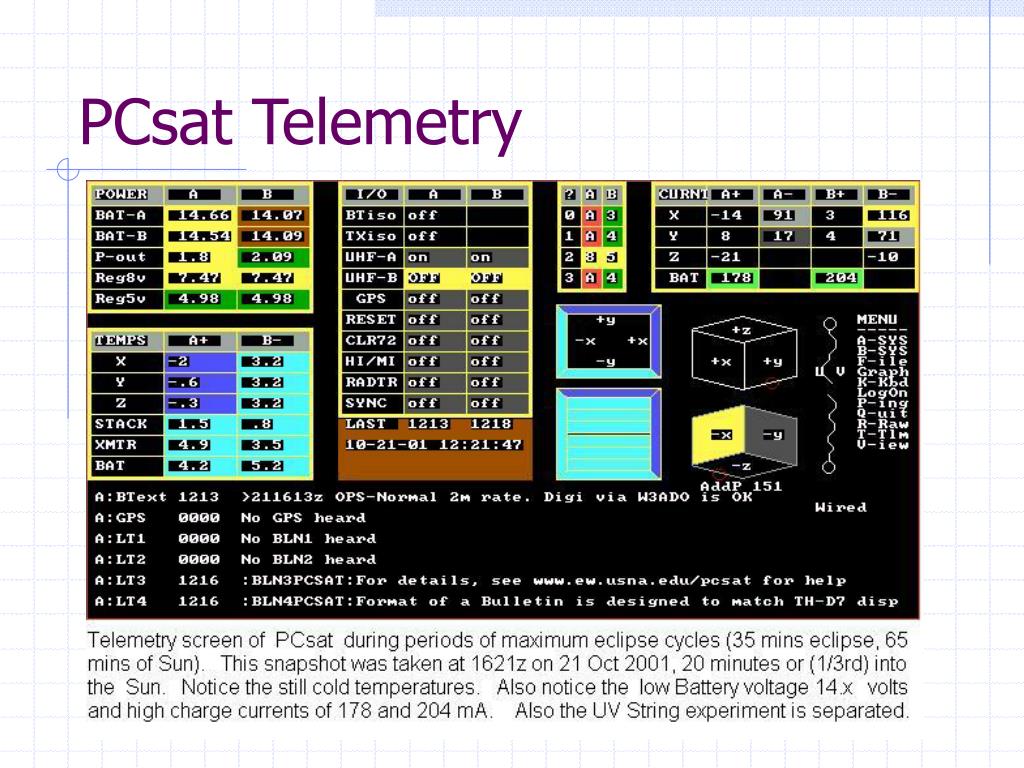Click the CLR72 row label
The width and height of the screenshot is (1024, 768).
point(371,340)
